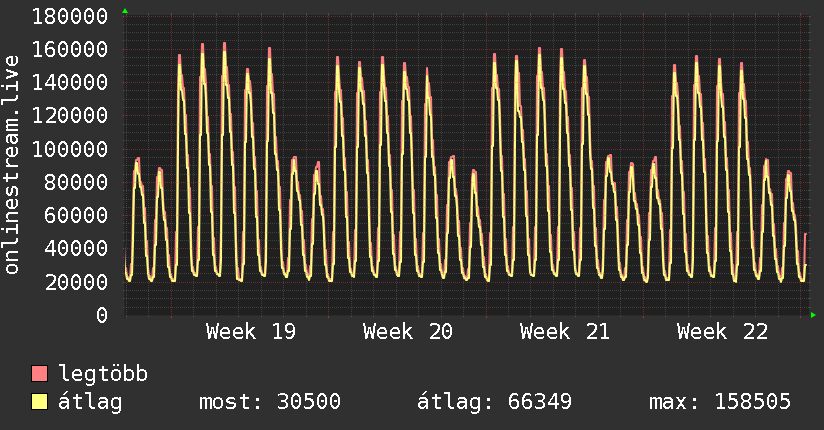The width and height of the screenshot is (824, 430).
Task: Click the green arrow at x-axis end
Action: pyautogui.click(x=813, y=315)
